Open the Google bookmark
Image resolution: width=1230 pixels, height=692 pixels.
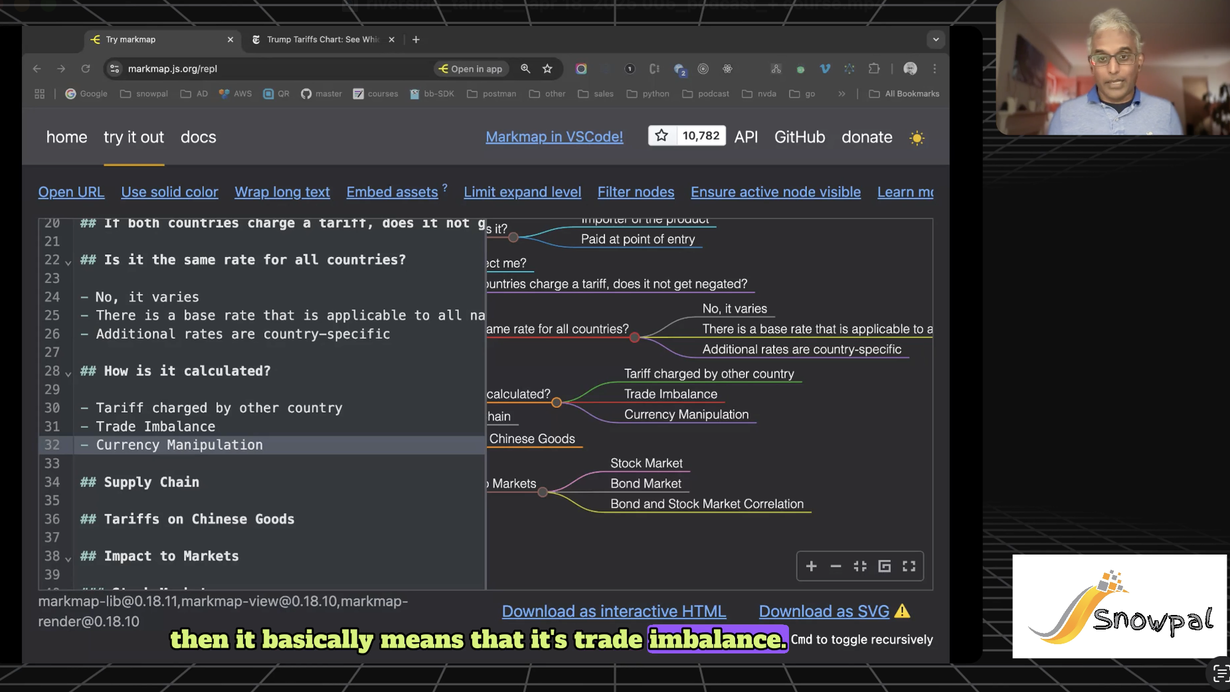tap(86, 94)
